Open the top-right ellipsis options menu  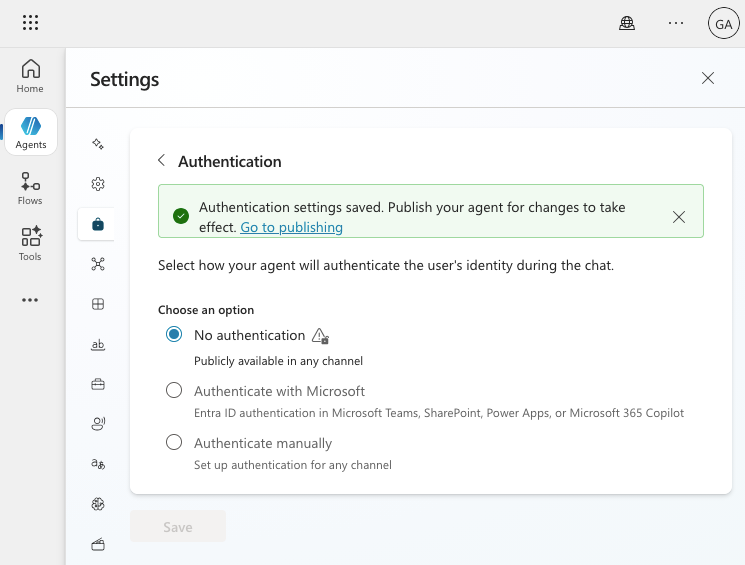(x=677, y=23)
